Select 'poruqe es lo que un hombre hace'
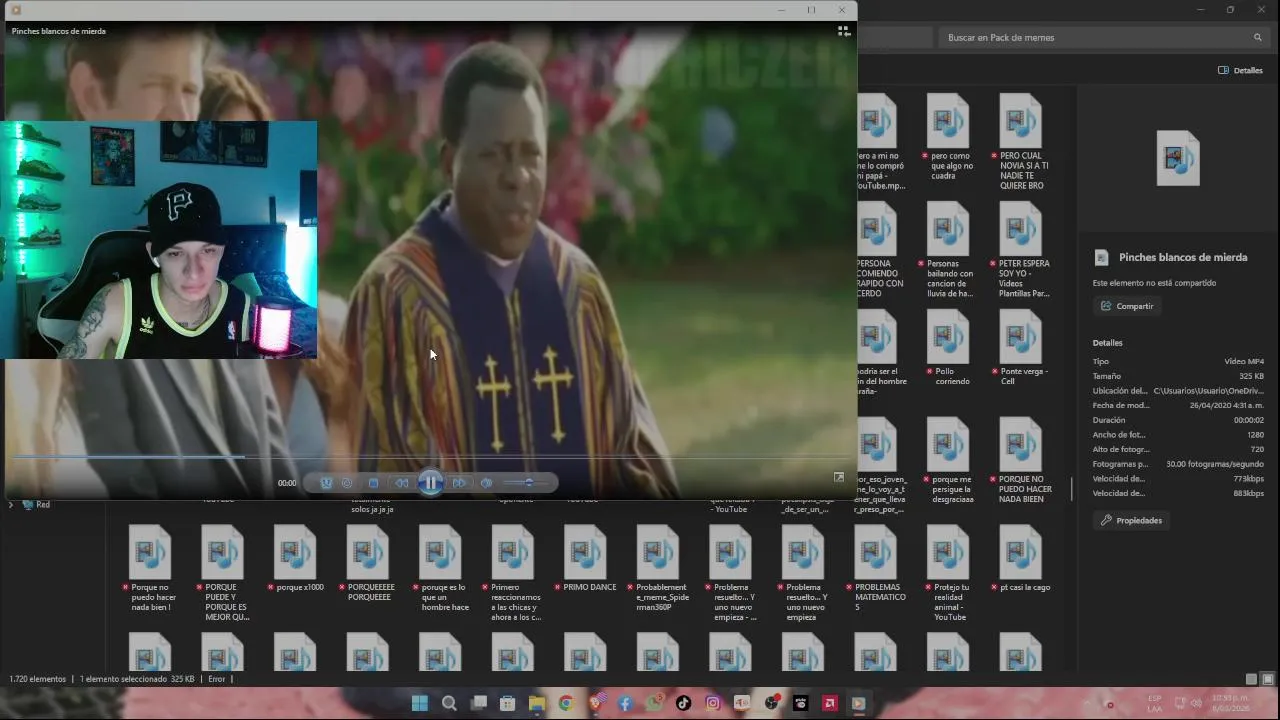This screenshot has width=1280, height=720. coord(440,568)
